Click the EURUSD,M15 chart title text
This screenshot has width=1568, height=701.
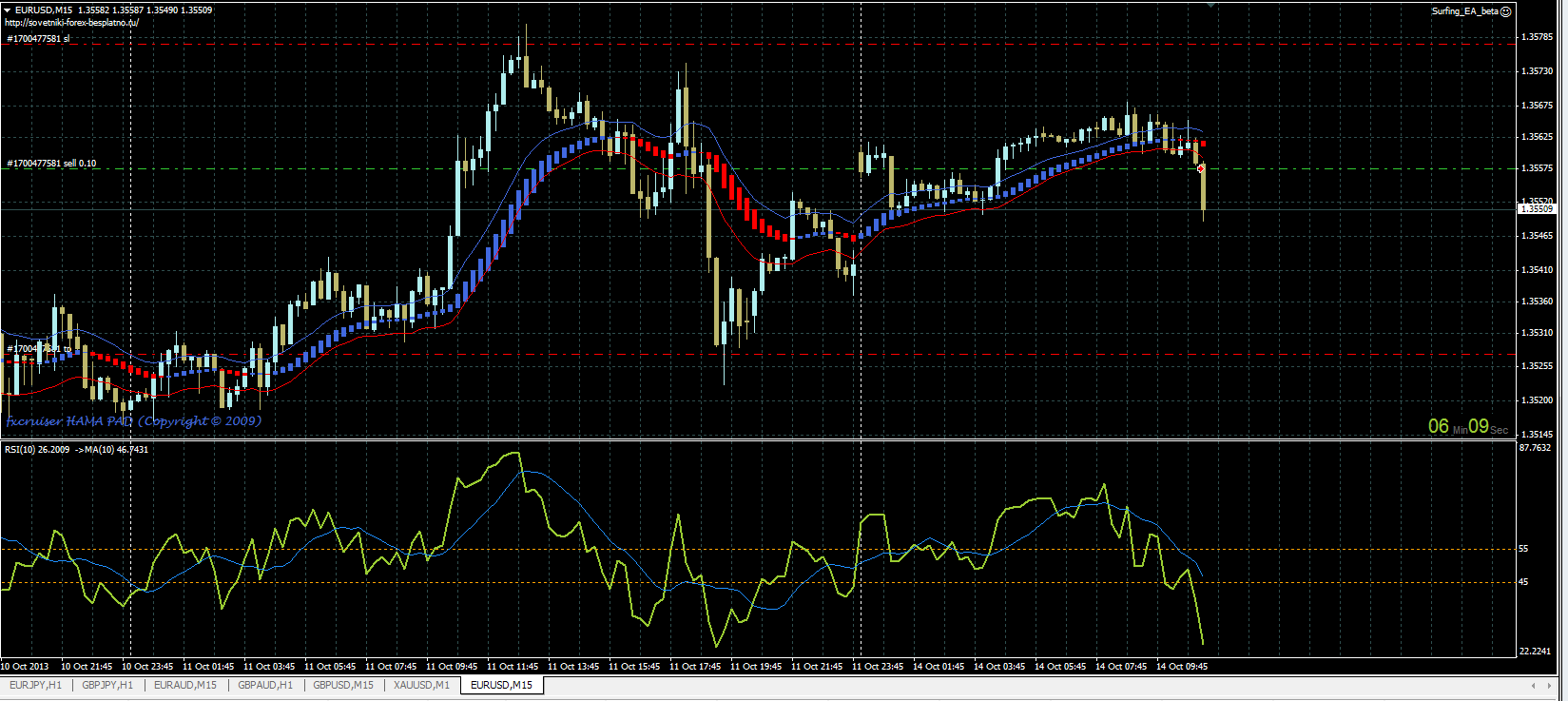click(x=44, y=10)
